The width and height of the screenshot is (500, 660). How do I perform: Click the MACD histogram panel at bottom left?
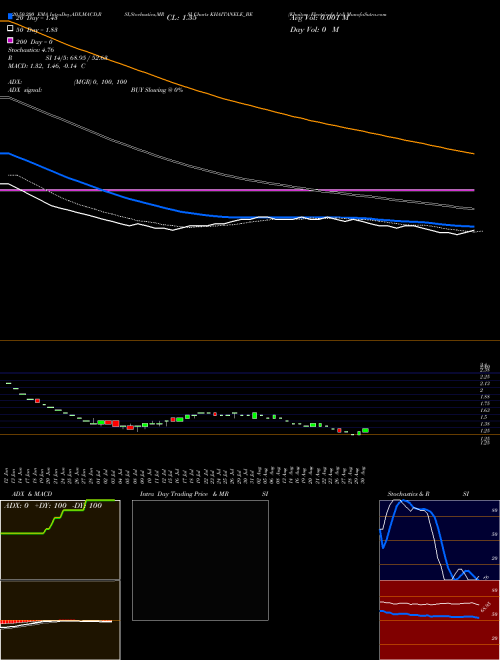(60, 620)
